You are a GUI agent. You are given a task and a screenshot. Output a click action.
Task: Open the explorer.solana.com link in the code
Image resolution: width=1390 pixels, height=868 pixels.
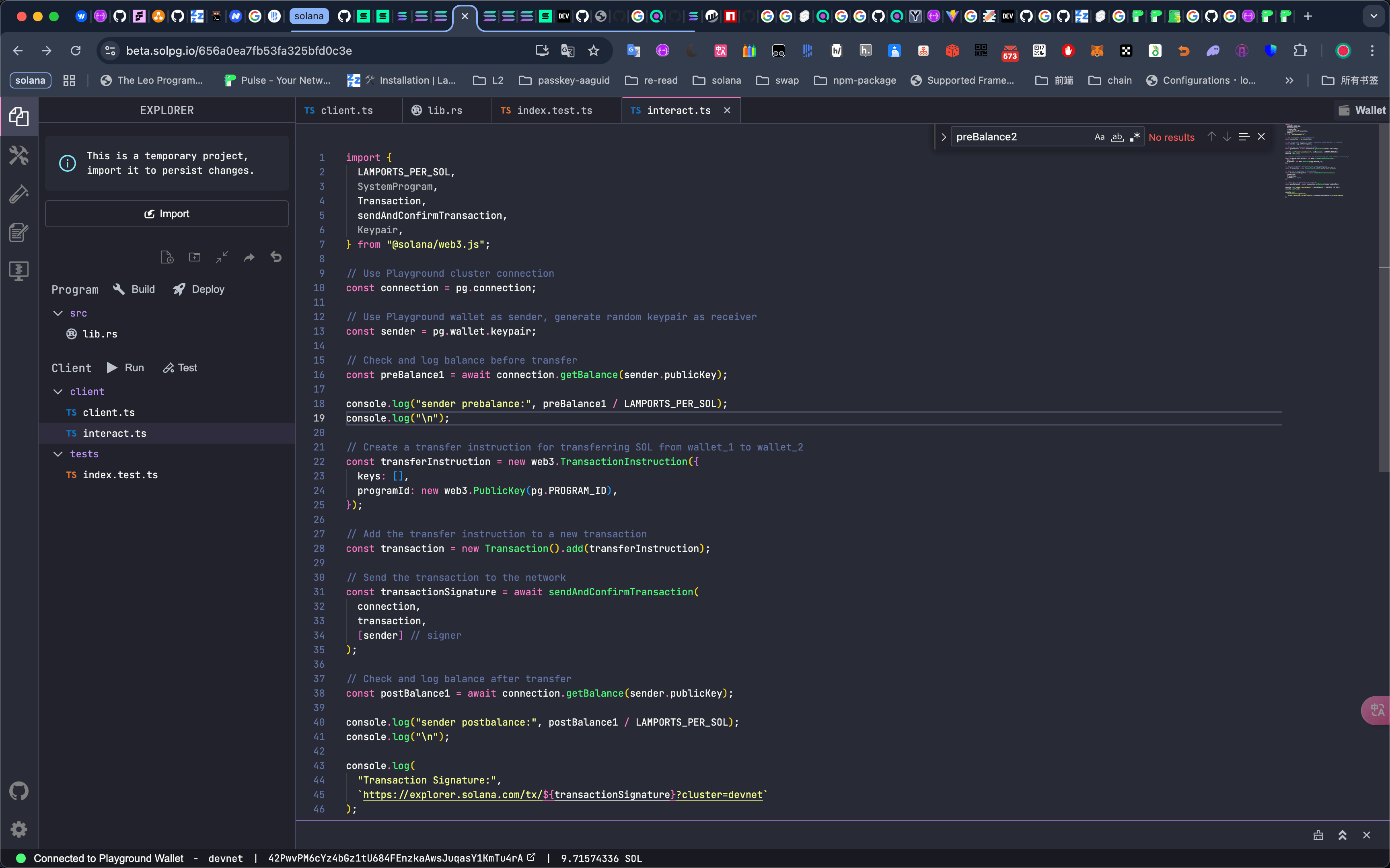[562, 794]
